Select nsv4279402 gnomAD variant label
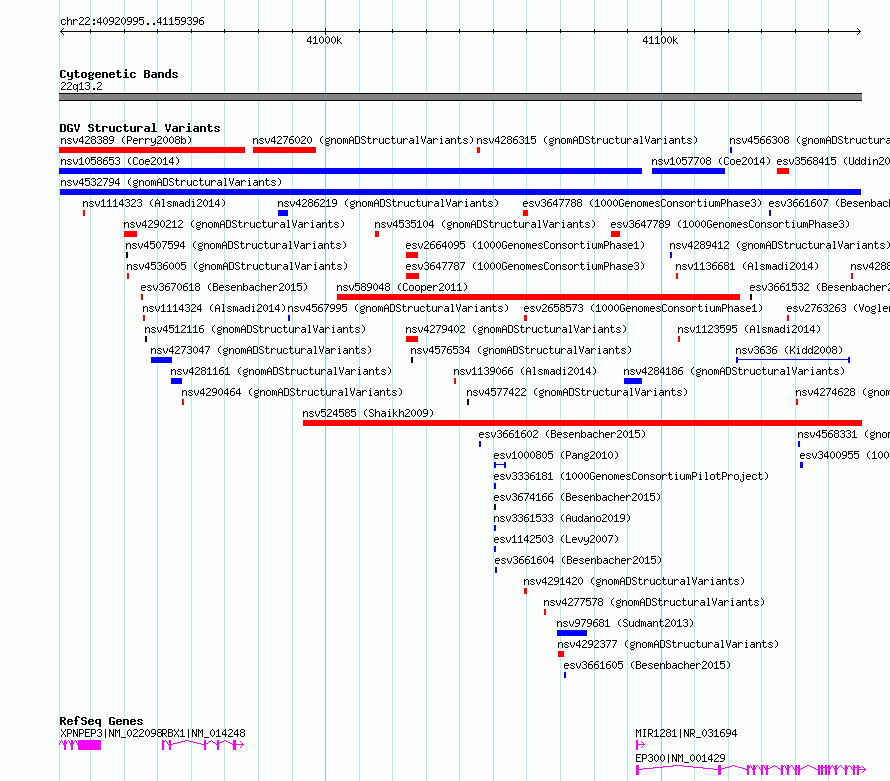The width and height of the screenshot is (890, 781). point(516,329)
